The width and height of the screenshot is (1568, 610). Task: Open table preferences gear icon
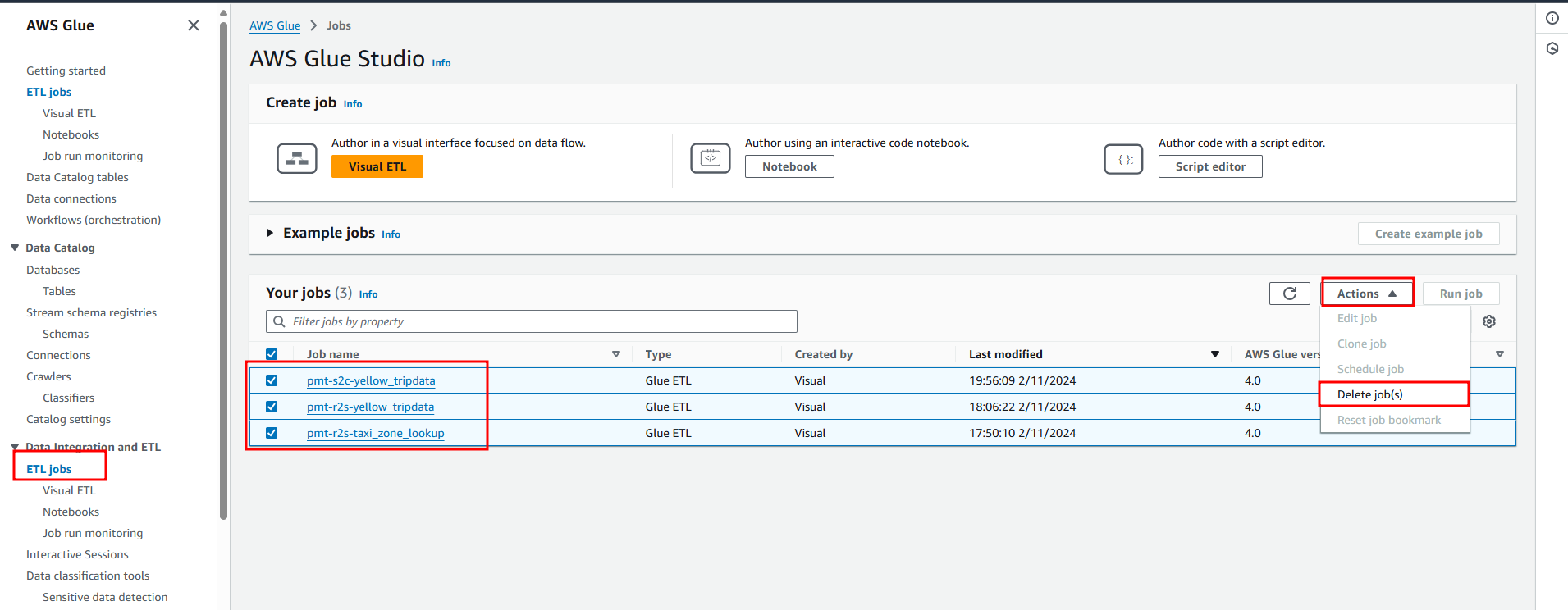[x=1489, y=321]
